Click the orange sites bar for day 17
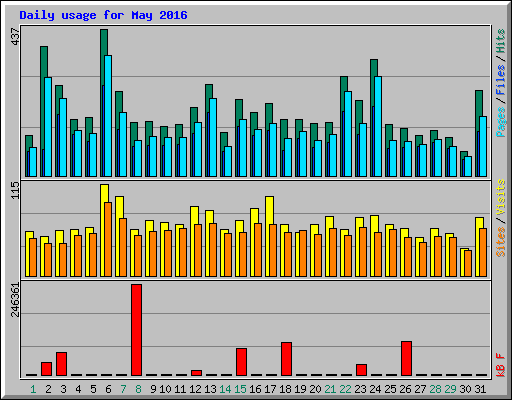The width and height of the screenshot is (512, 400). (273, 250)
